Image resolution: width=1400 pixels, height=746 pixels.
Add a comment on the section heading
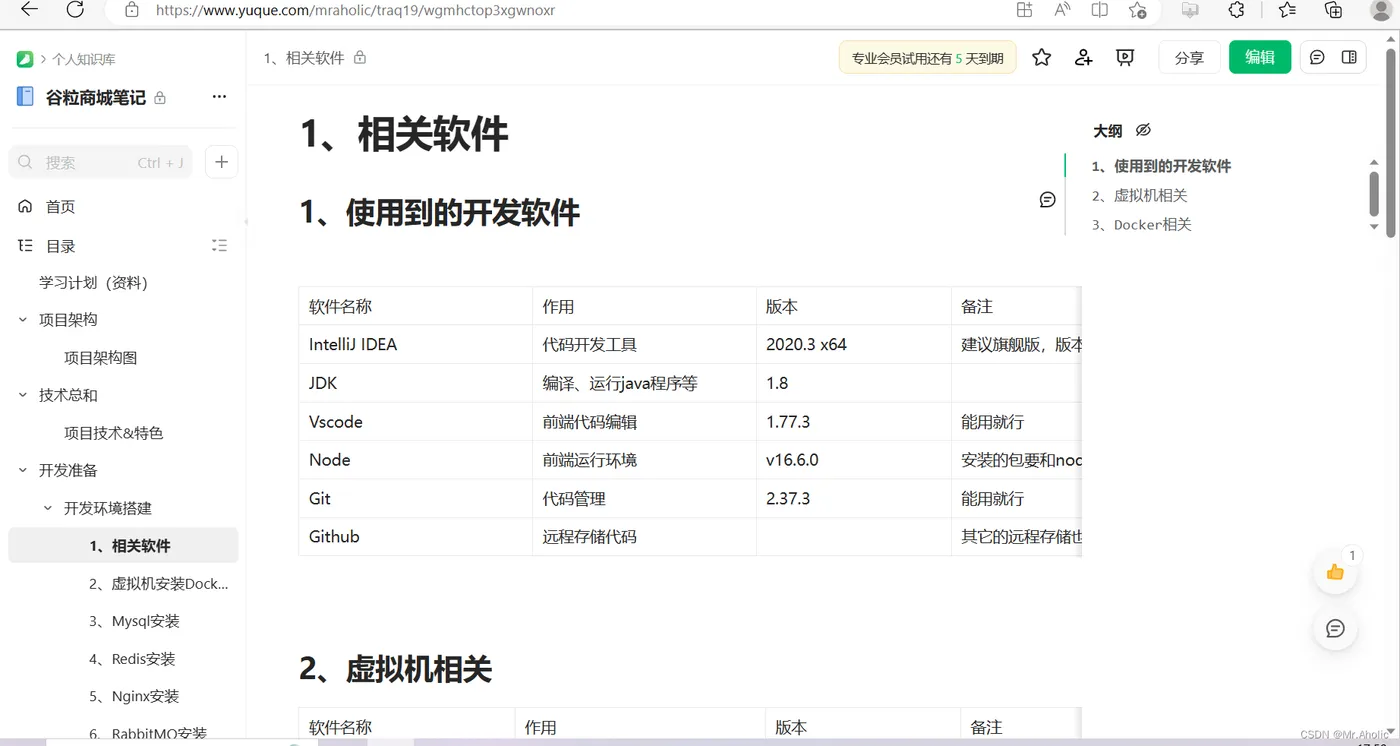pos(1047,200)
